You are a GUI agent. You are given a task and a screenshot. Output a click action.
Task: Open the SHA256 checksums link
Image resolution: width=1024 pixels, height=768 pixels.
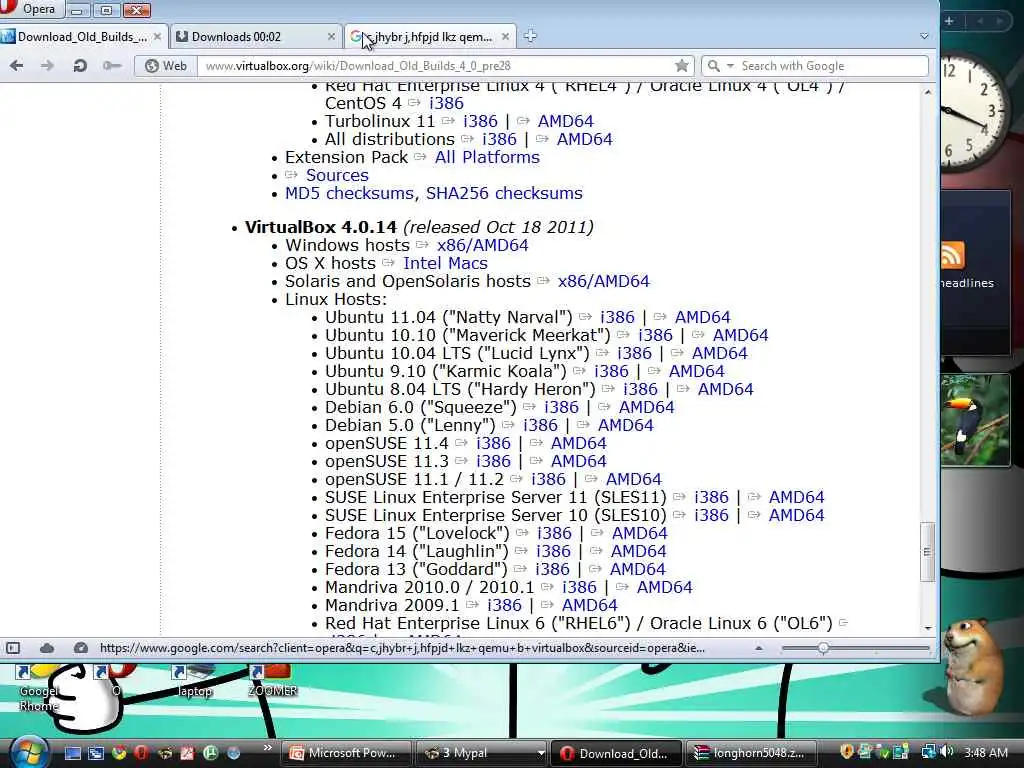[x=504, y=193]
